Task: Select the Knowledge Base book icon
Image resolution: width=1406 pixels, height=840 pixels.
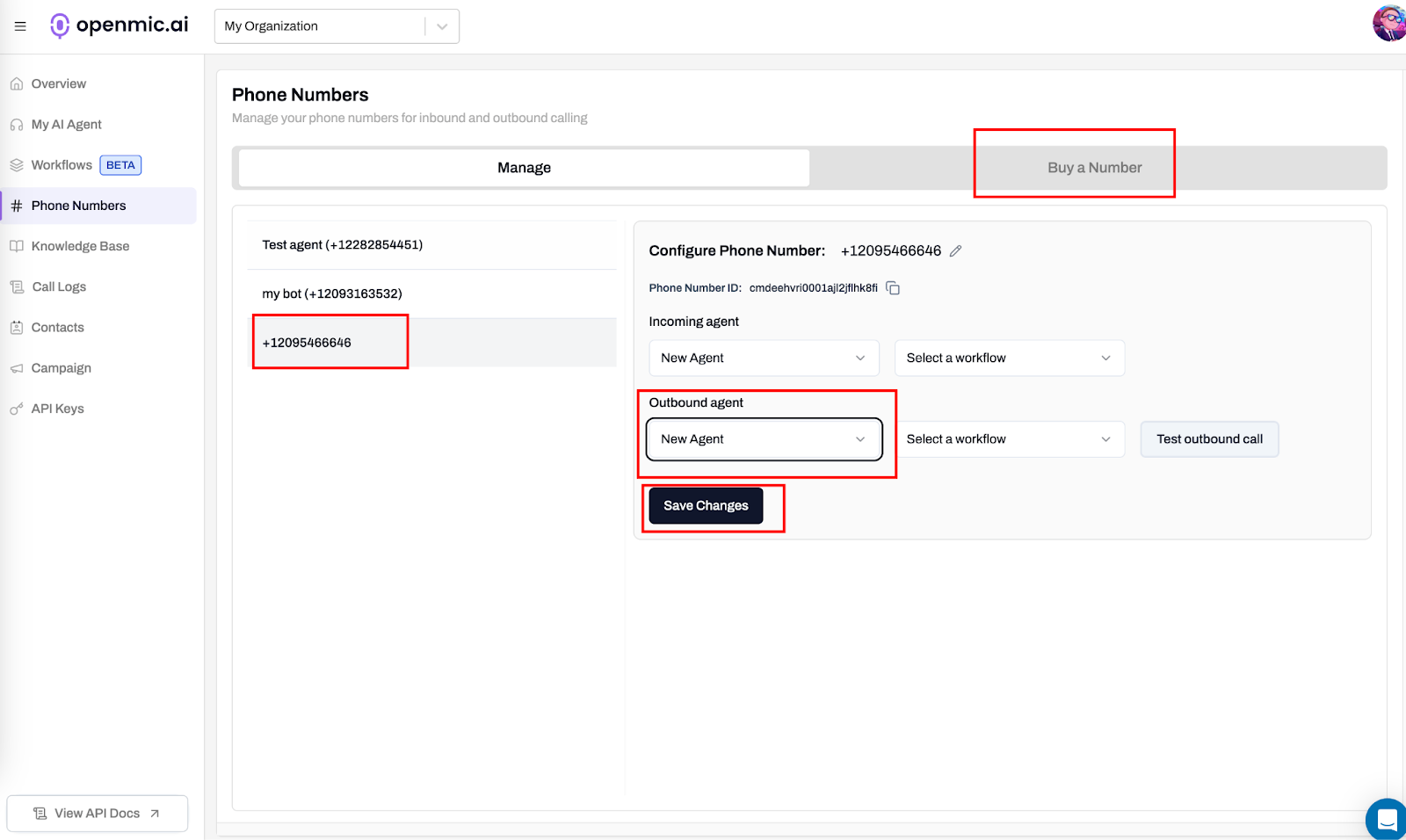Action: 17,245
